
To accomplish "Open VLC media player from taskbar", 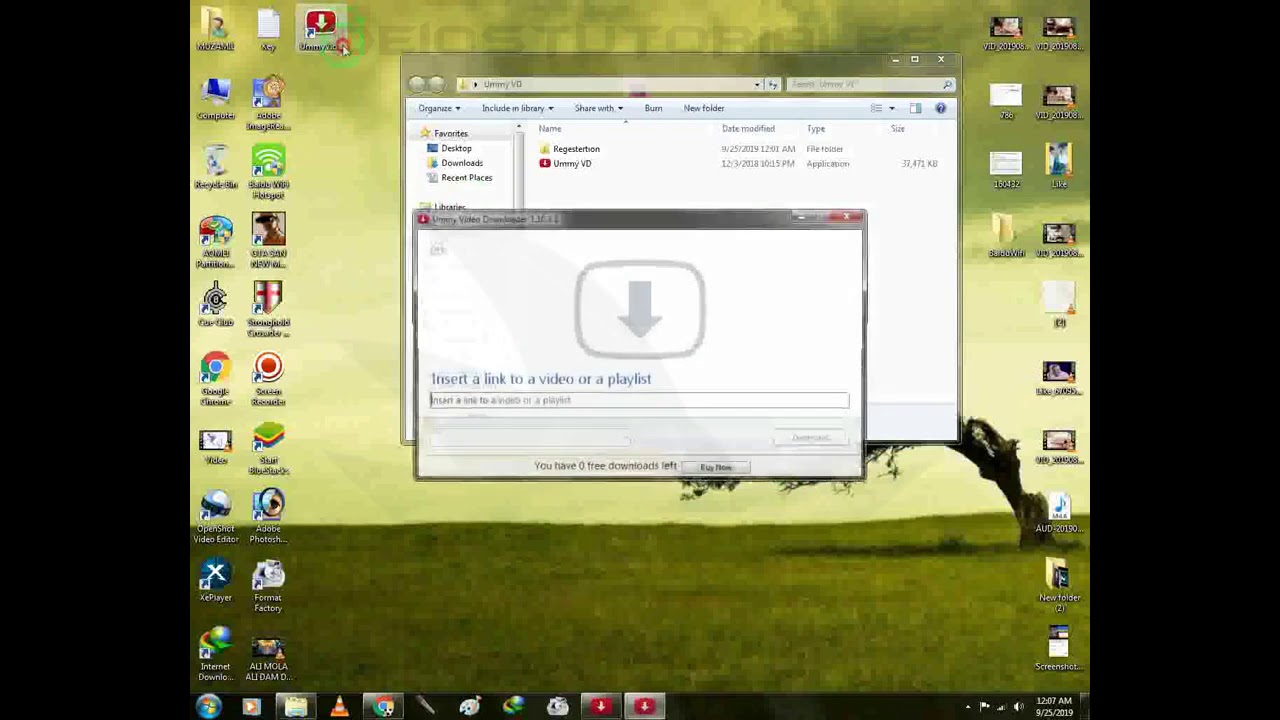I will (x=340, y=707).
